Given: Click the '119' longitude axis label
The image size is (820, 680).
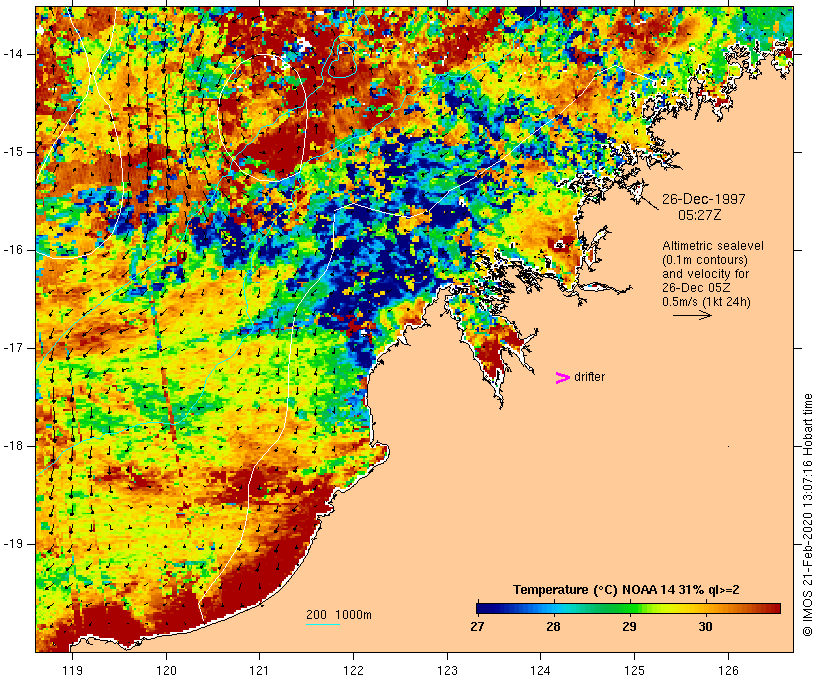Looking at the screenshot, I should 72,670.
